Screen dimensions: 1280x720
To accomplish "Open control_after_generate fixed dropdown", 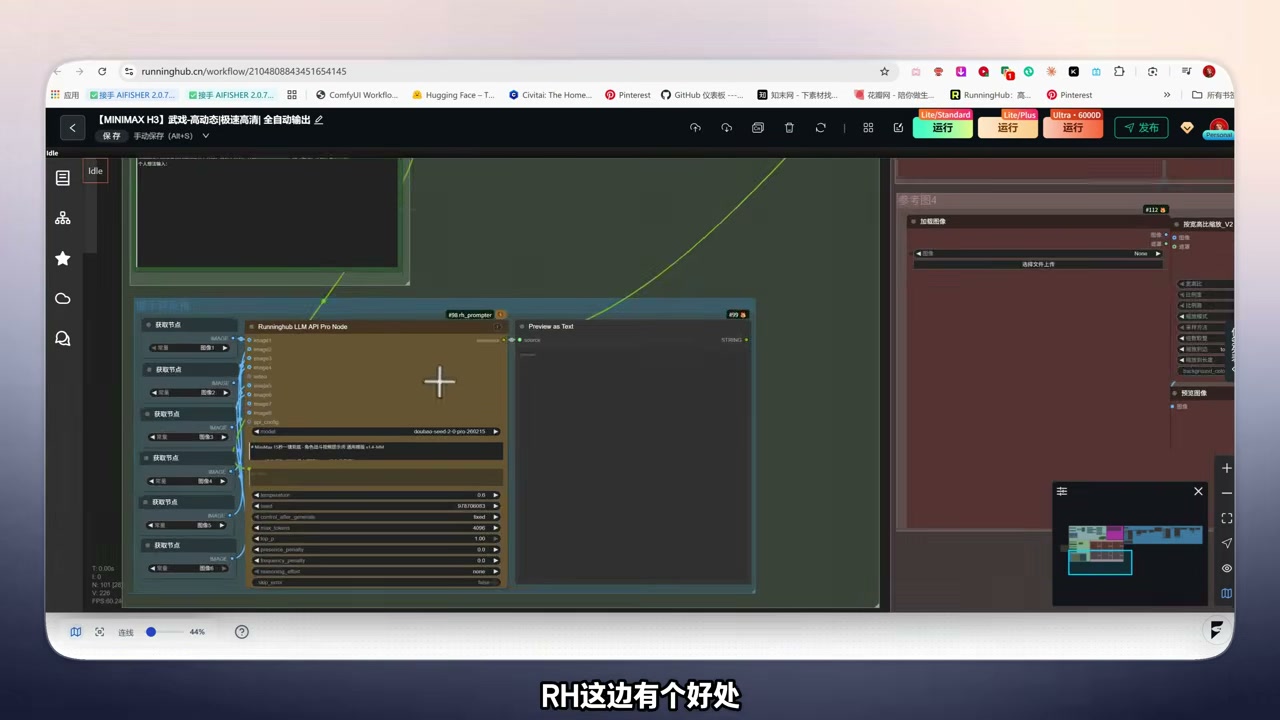I will coord(376,517).
